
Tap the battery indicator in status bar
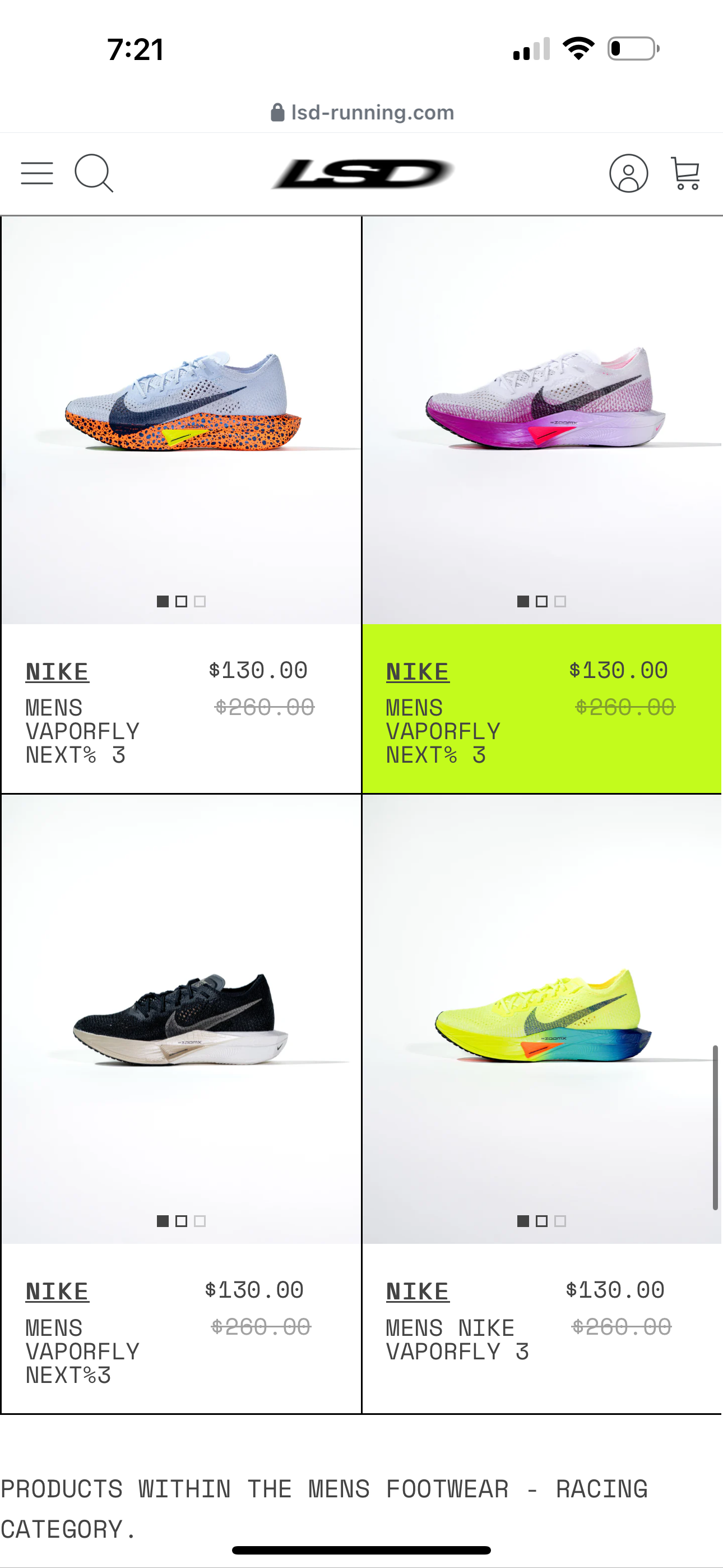(x=633, y=49)
